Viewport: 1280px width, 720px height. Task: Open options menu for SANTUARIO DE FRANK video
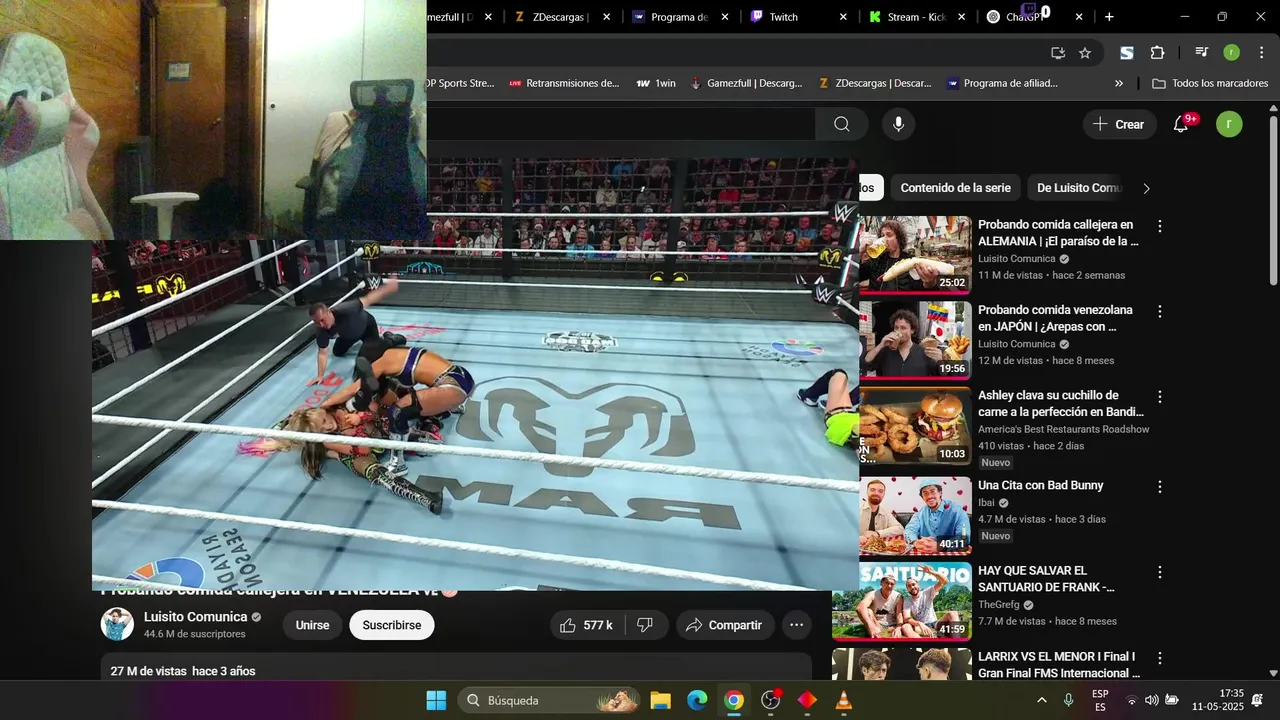pyautogui.click(x=1160, y=573)
